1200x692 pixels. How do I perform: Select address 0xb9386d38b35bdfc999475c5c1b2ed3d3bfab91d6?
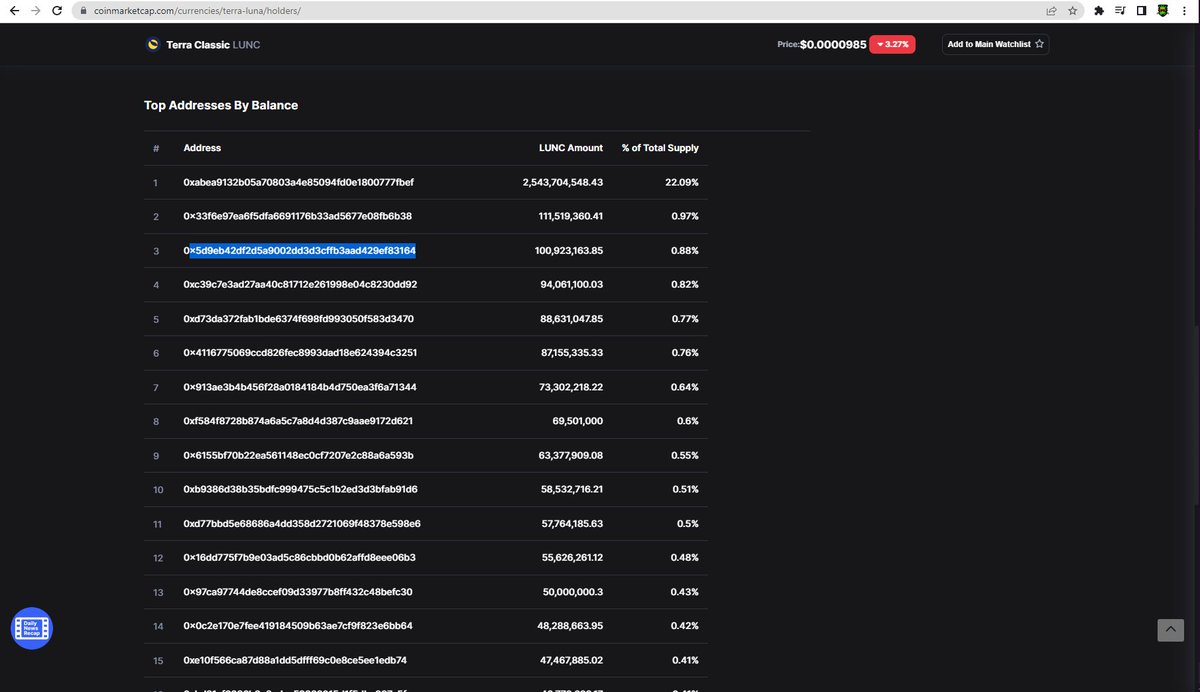click(300, 489)
